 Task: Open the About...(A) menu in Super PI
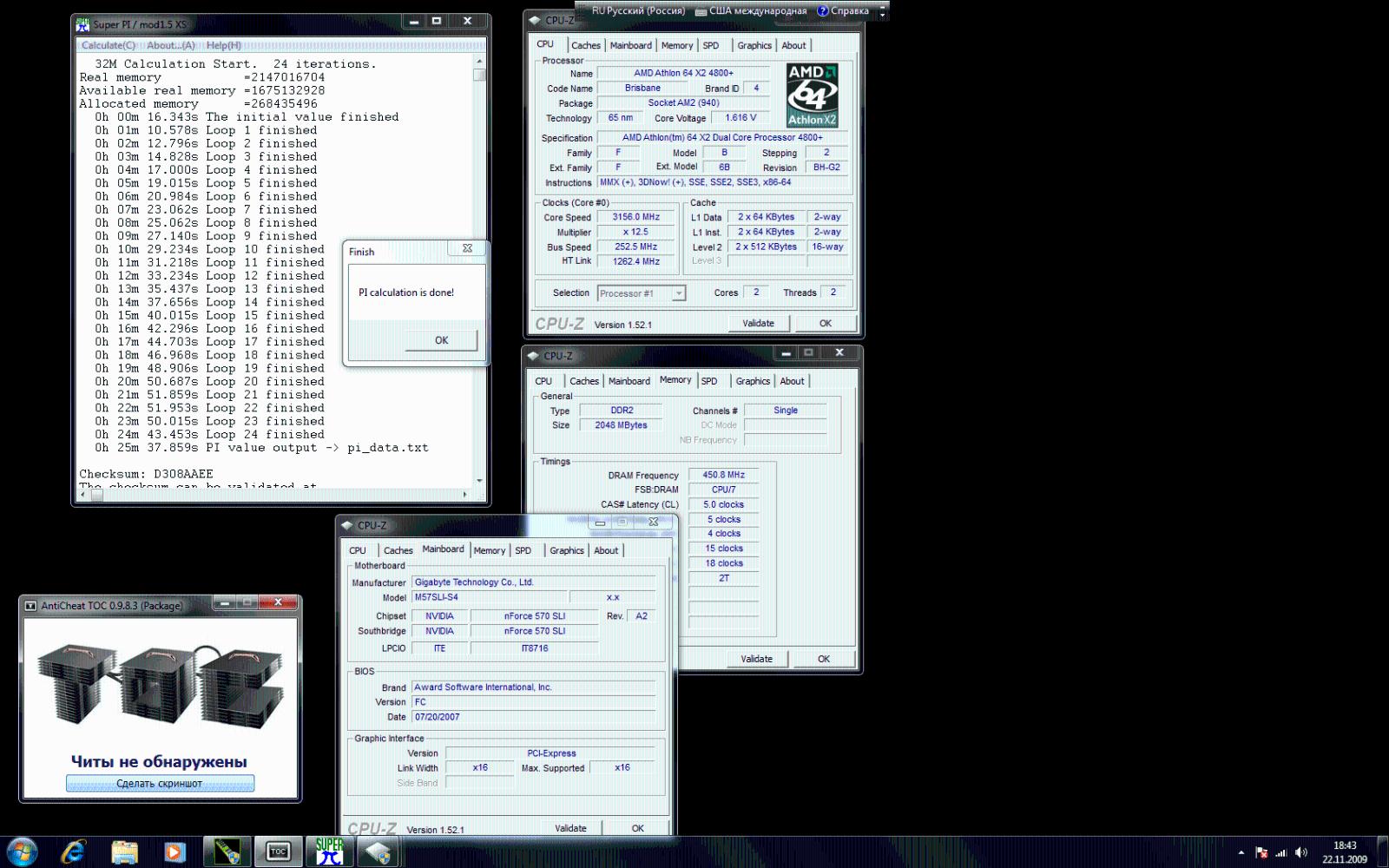170,45
